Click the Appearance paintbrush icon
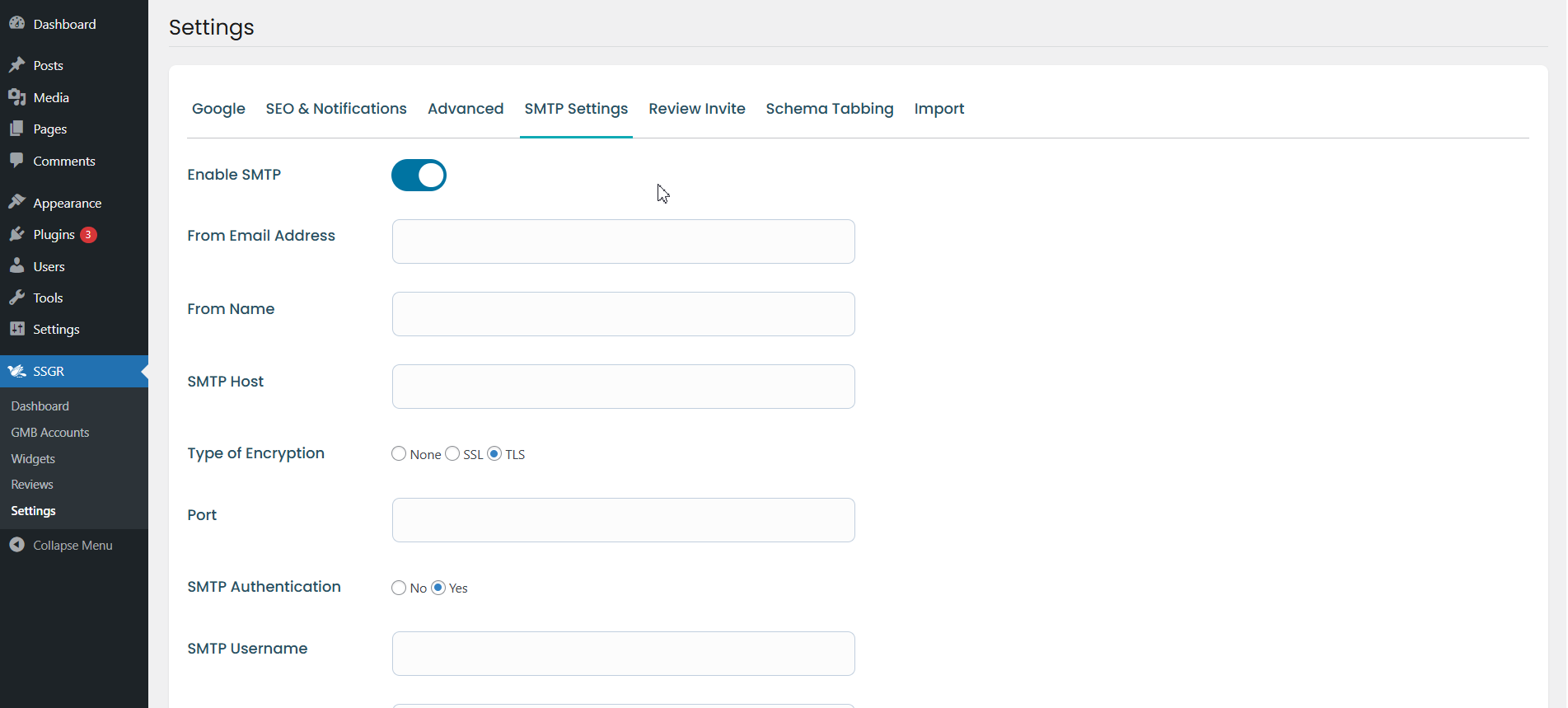The height and width of the screenshot is (708, 1568). [x=16, y=203]
